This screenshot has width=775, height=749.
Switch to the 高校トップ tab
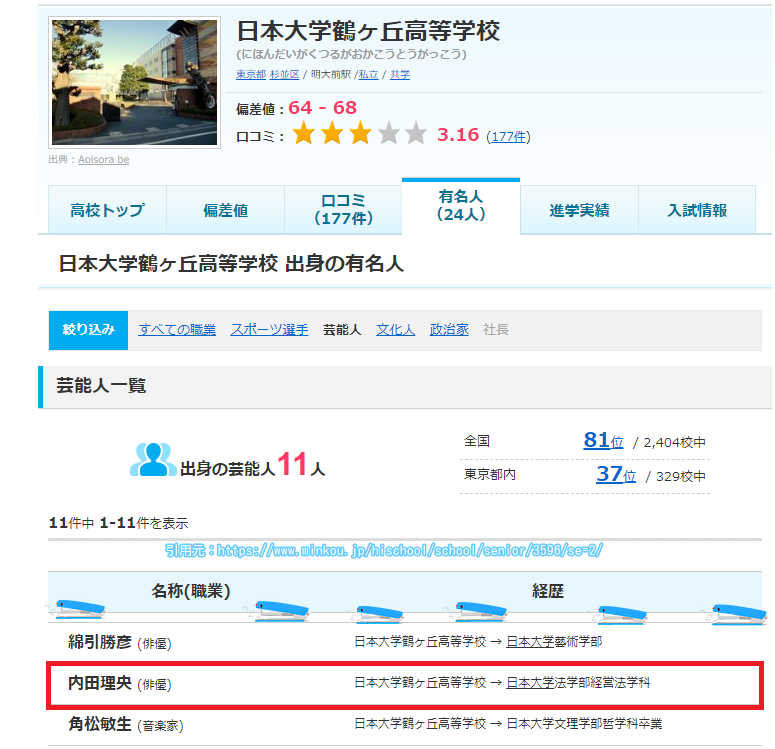[x=107, y=210]
